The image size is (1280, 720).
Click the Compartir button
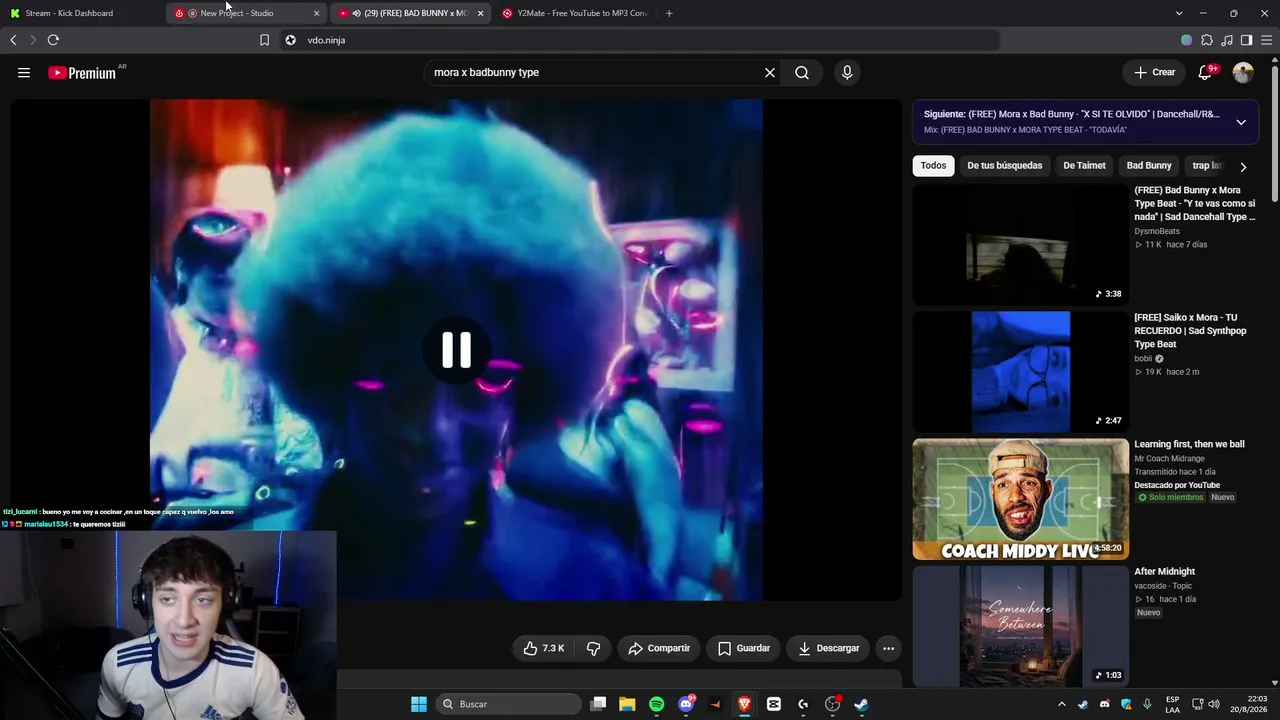pos(659,648)
